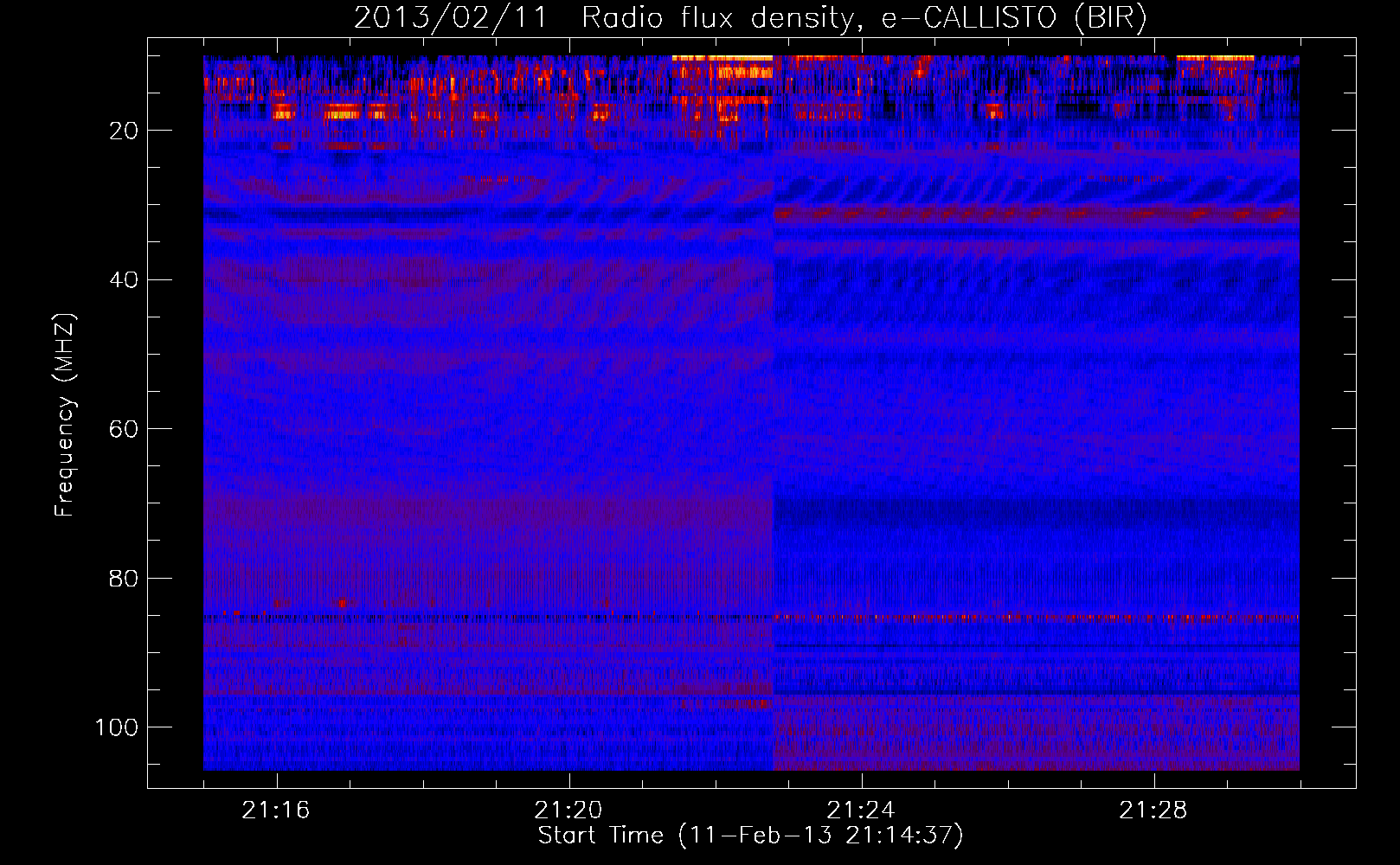This screenshot has width=1400, height=865.
Task: Select the 'Frequency (MHZ)' axis label
Action: (x=65, y=415)
